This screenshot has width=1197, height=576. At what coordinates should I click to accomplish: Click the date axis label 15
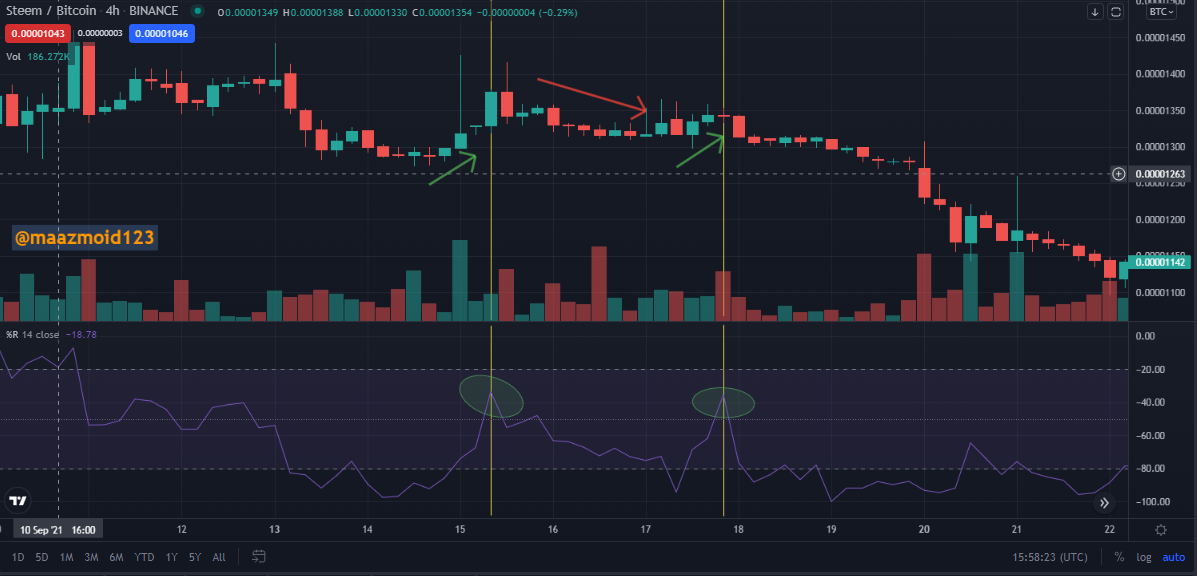pyautogui.click(x=460, y=530)
